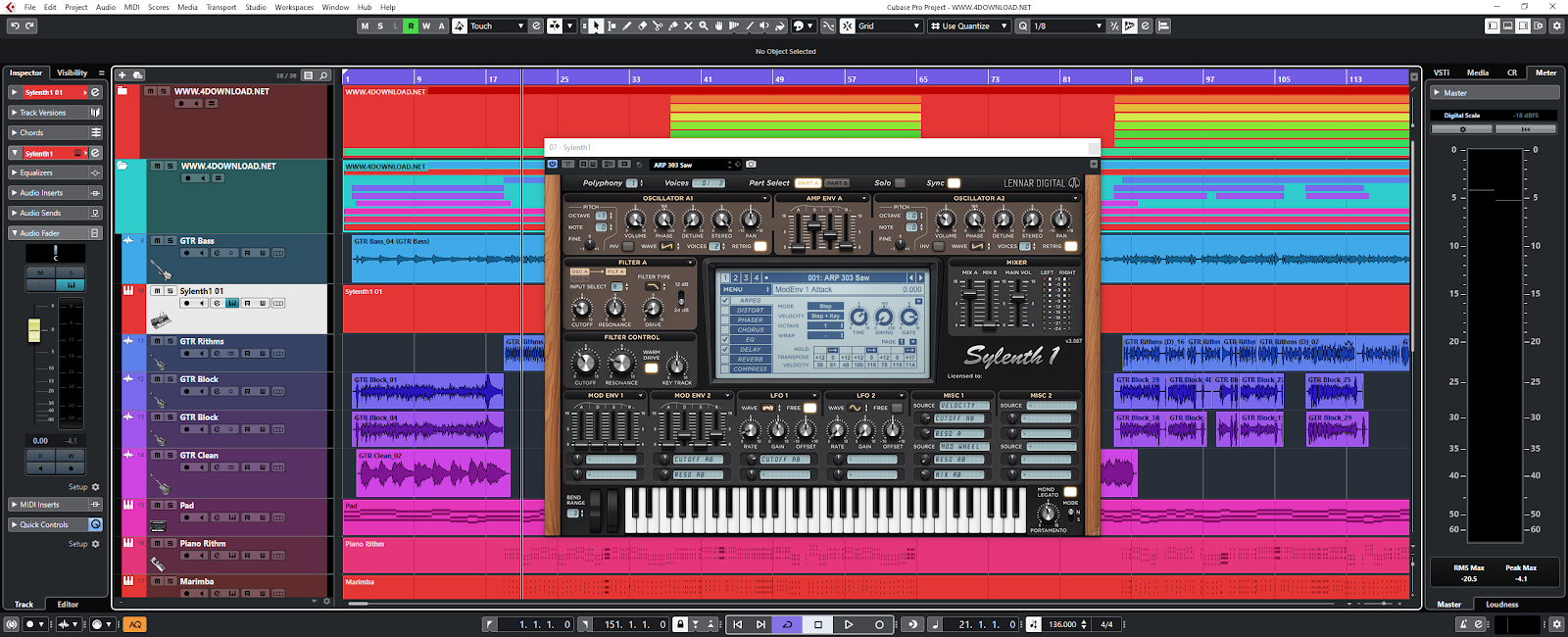Switch to the Media tab
This screenshot has width=1568, height=637.
click(1478, 73)
